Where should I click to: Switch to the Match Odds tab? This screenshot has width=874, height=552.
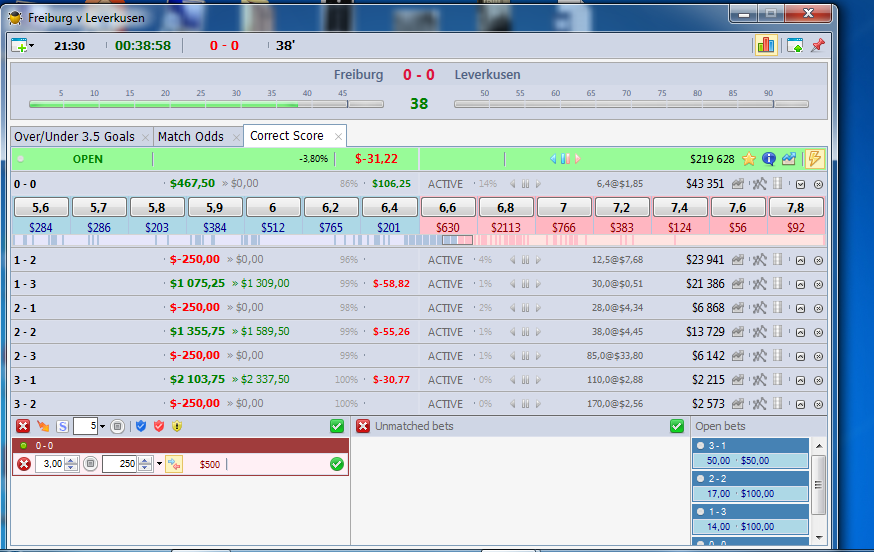pyautogui.click(x=191, y=137)
